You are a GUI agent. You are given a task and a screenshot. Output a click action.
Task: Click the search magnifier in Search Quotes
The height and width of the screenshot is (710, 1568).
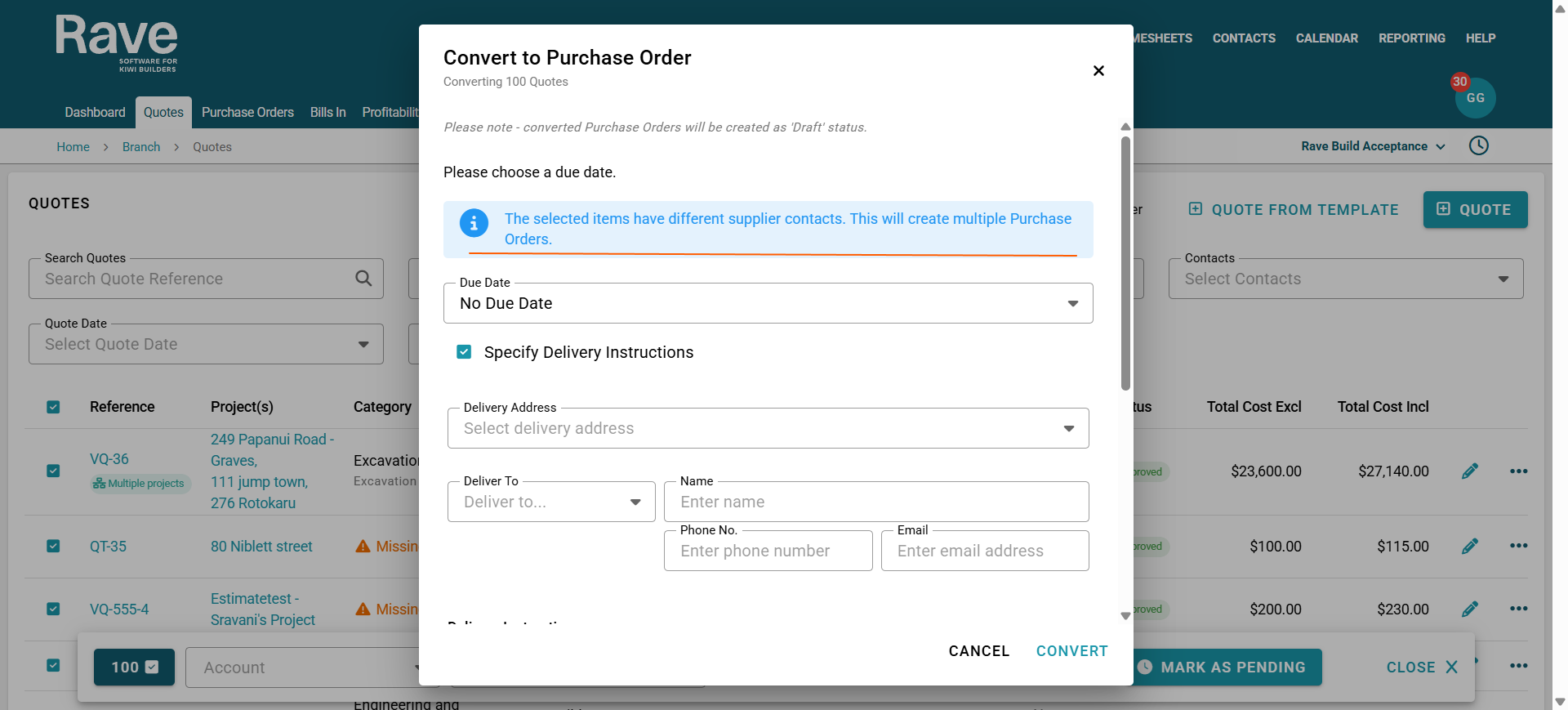point(363,279)
